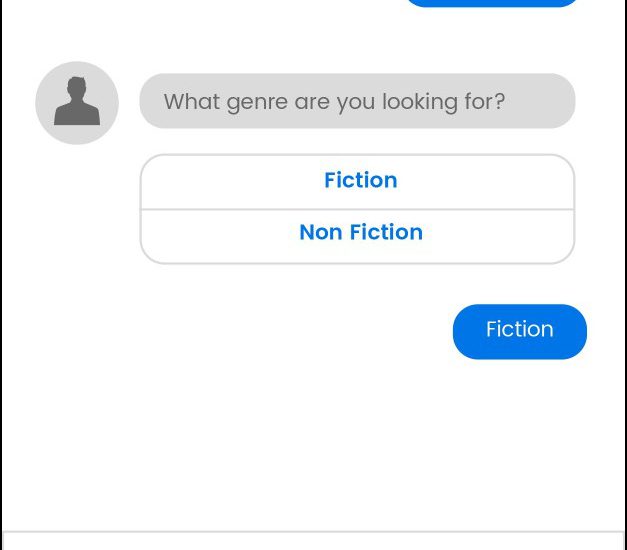The width and height of the screenshot is (627, 550).
Task: Pick Fiction from the quick replies card
Action: tap(357, 182)
